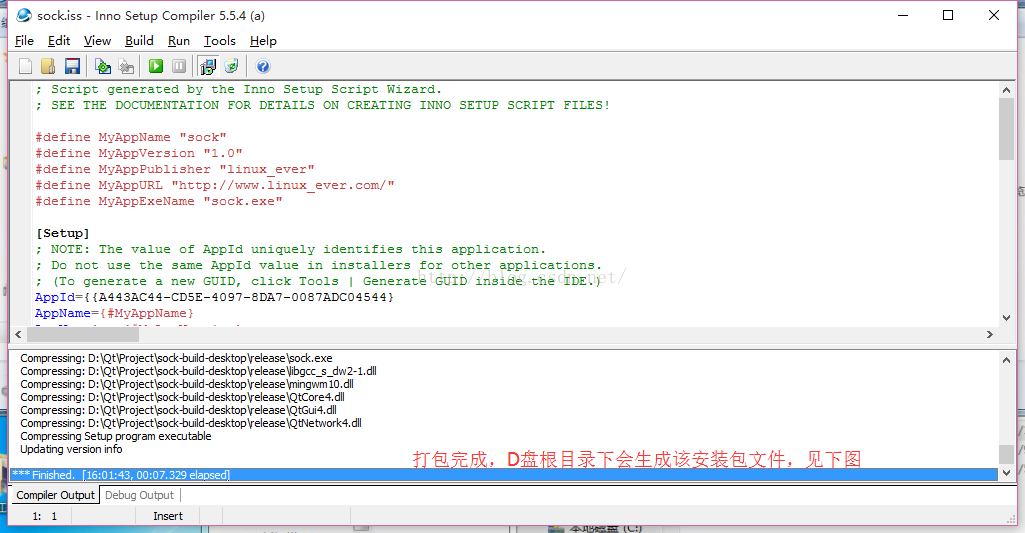
Task: Click the 'To generate a new GUID' comment
Action: point(318,281)
